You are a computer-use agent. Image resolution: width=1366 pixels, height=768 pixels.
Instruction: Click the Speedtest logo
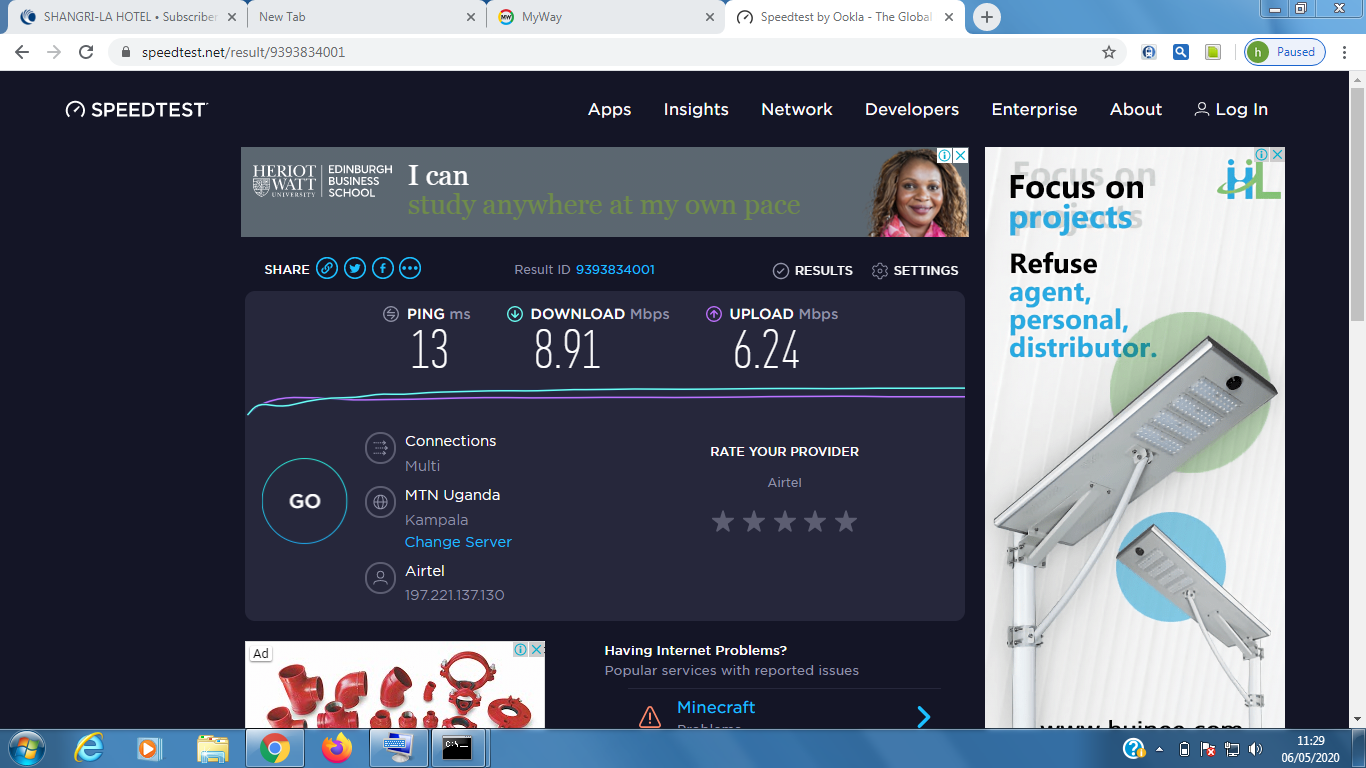click(x=137, y=110)
